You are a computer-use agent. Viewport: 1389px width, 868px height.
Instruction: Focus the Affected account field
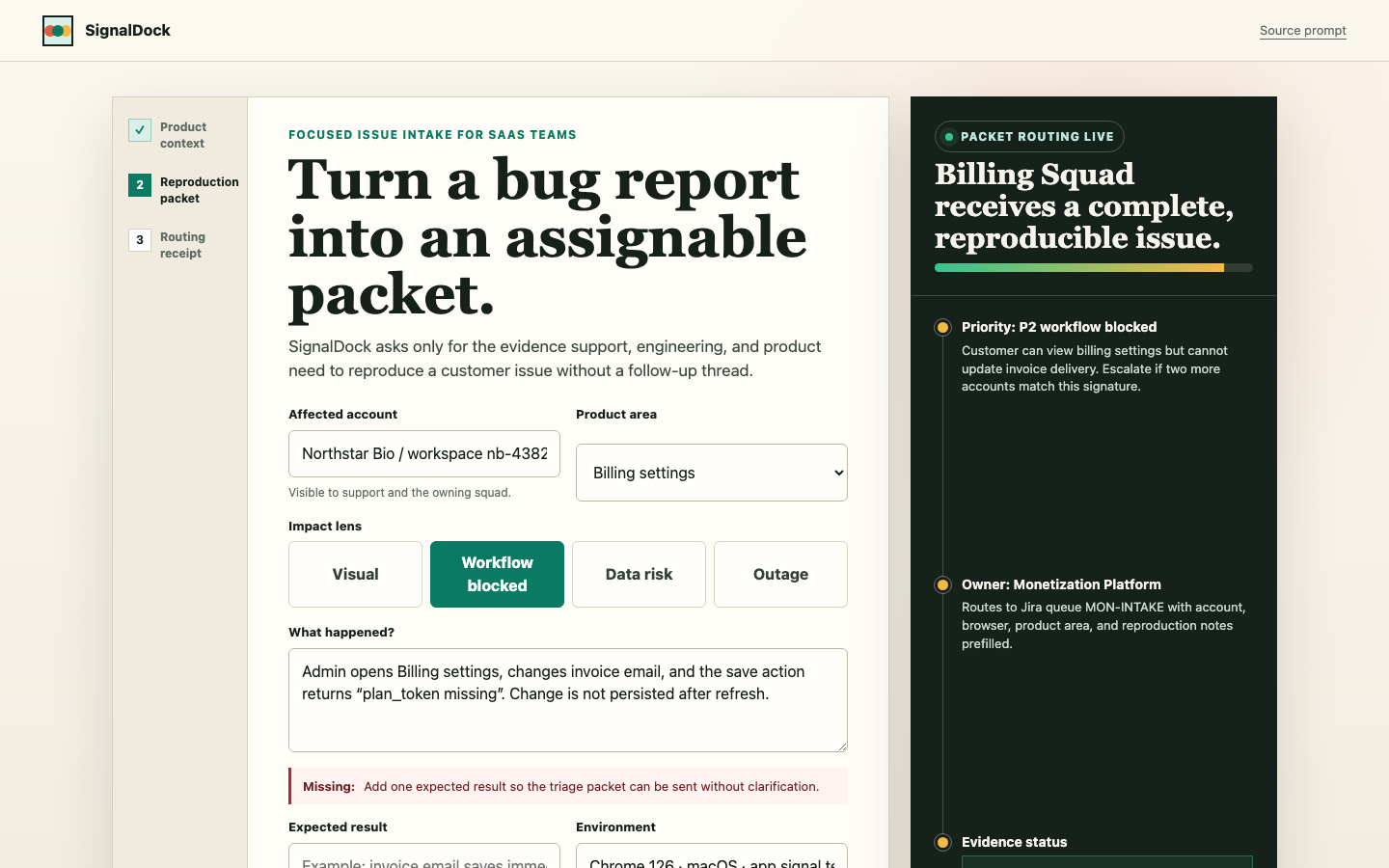424,453
